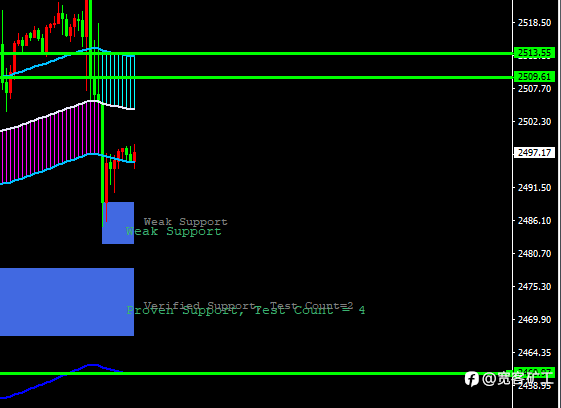Select the small blue weak support zone rectangle

click(118, 223)
